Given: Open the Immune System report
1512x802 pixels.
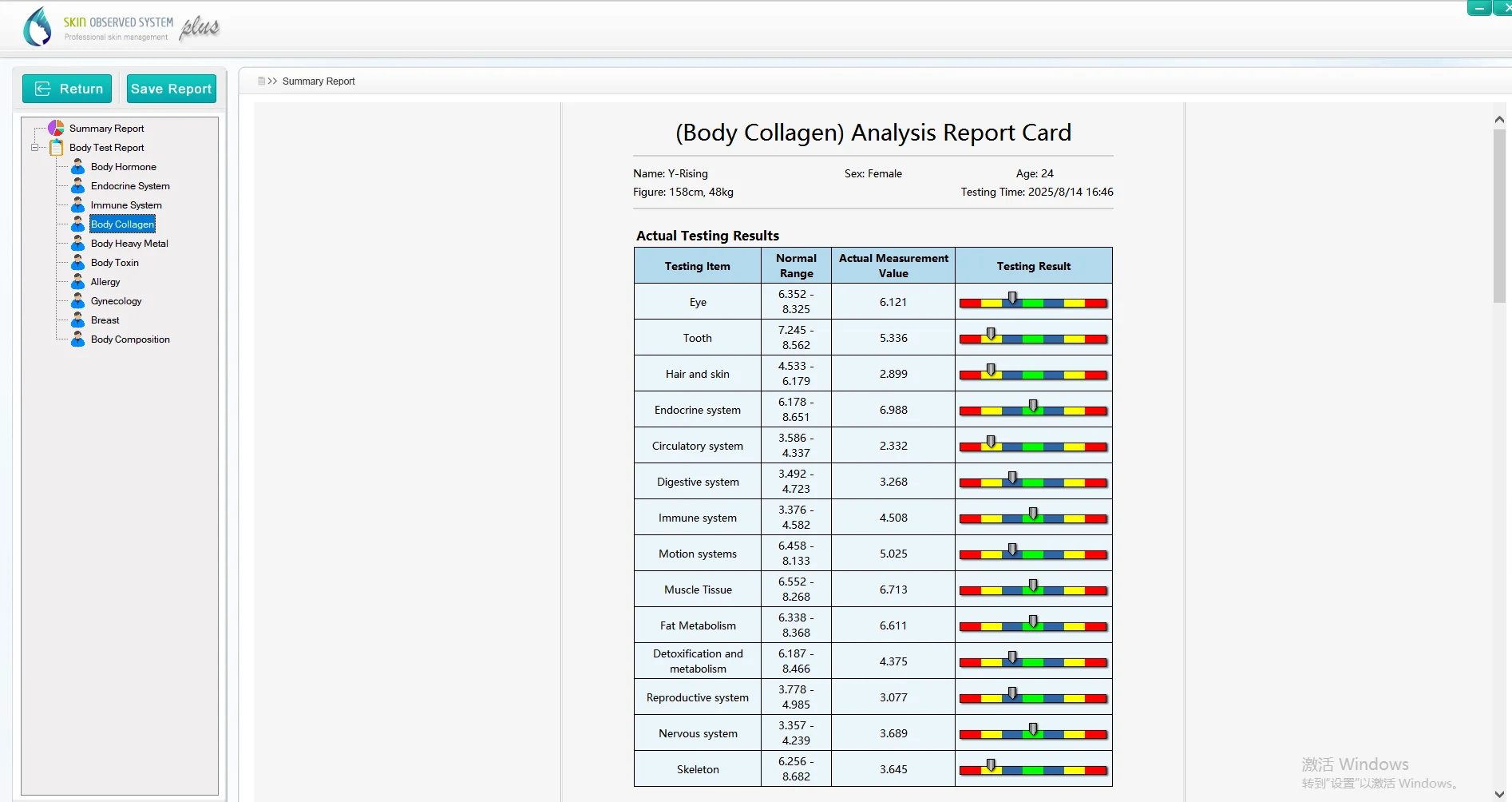Looking at the screenshot, I should point(126,205).
